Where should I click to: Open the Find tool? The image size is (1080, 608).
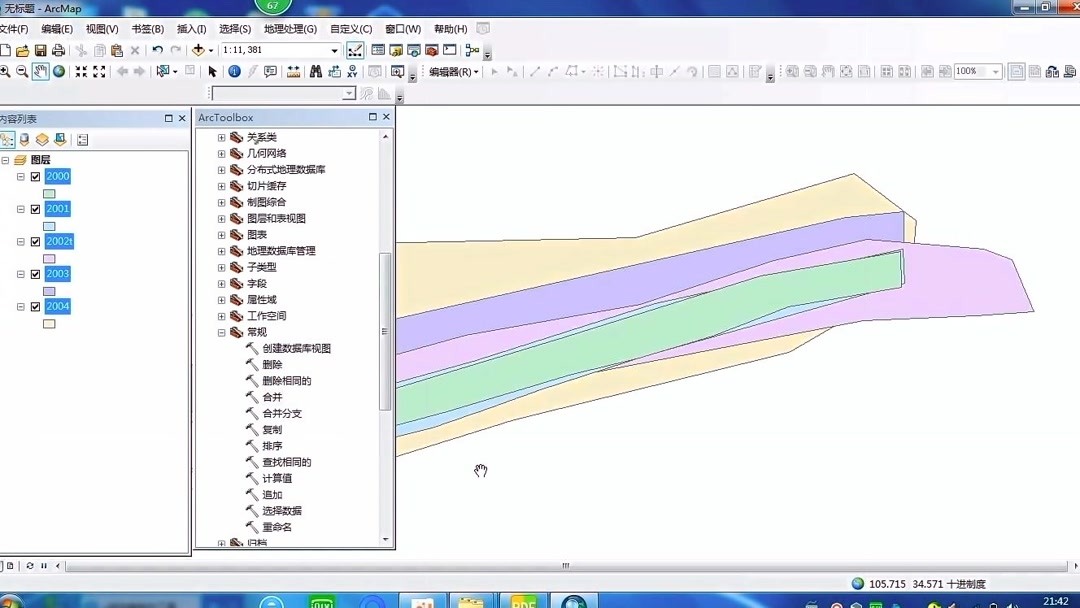(315, 71)
